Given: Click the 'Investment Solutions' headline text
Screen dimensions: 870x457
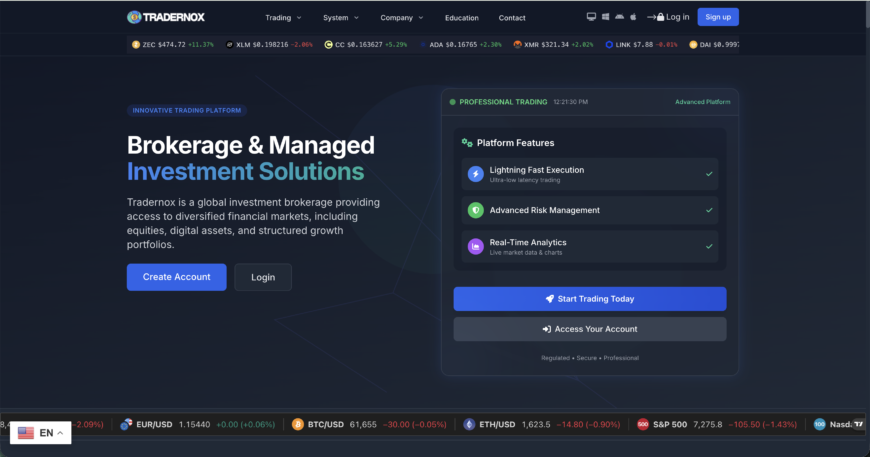Looking at the screenshot, I should pyautogui.click(x=245, y=171).
